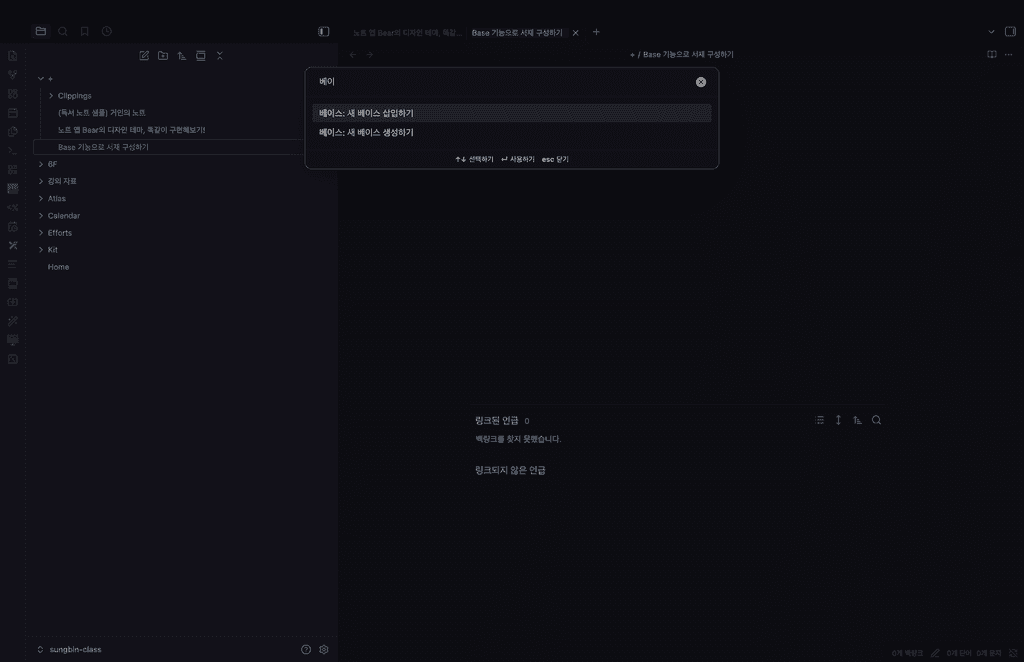Viewport: 1024px width, 662px height.
Task: Click the 링크된 언급 heading
Action: [496, 420]
